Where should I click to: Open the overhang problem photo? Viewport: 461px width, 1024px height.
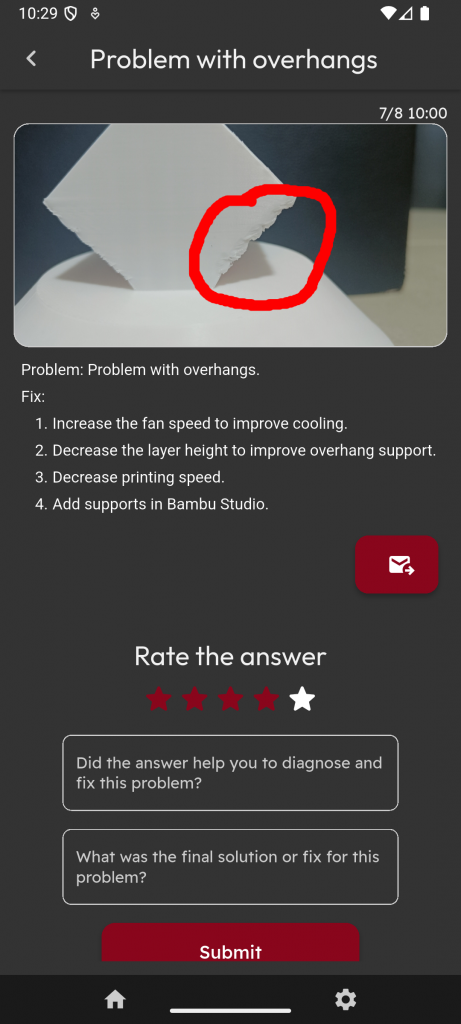click(230, 235)
